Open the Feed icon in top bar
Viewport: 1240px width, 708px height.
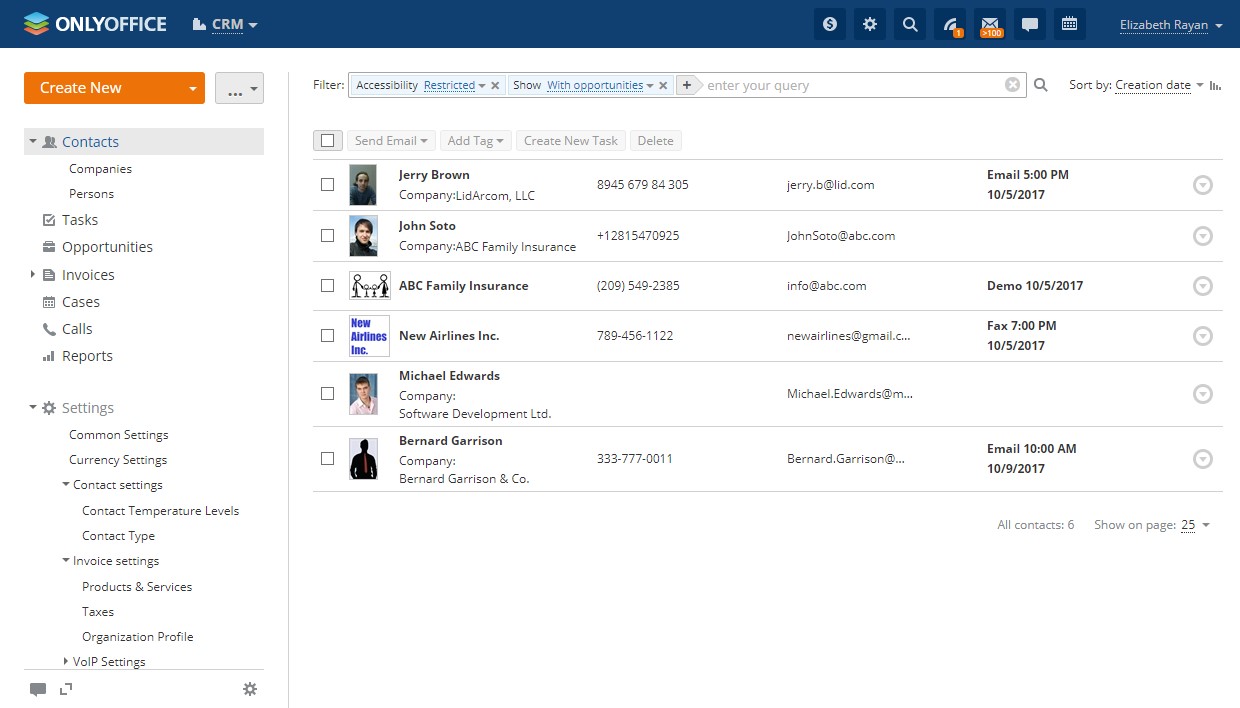(950, 25)
